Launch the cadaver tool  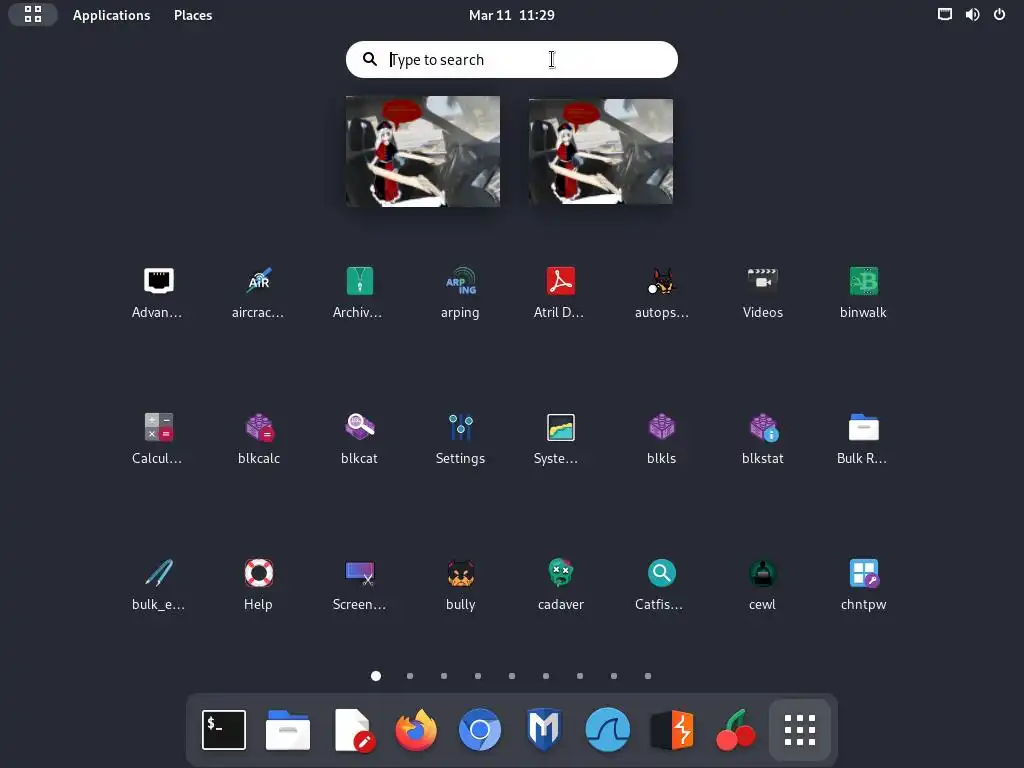coord(561,573)
